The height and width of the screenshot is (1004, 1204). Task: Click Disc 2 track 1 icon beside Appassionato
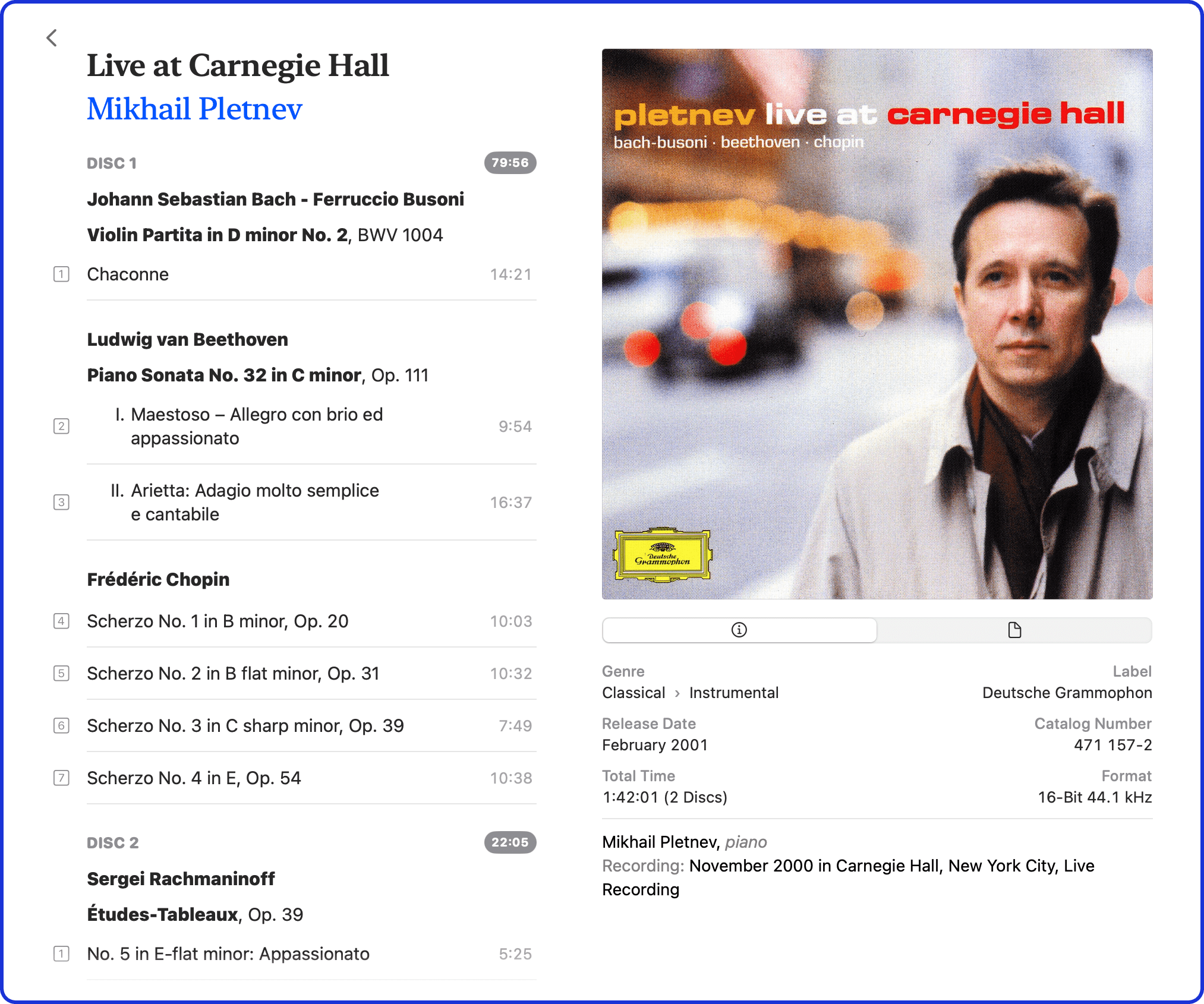pyautogui.click(x=61, y=954)
